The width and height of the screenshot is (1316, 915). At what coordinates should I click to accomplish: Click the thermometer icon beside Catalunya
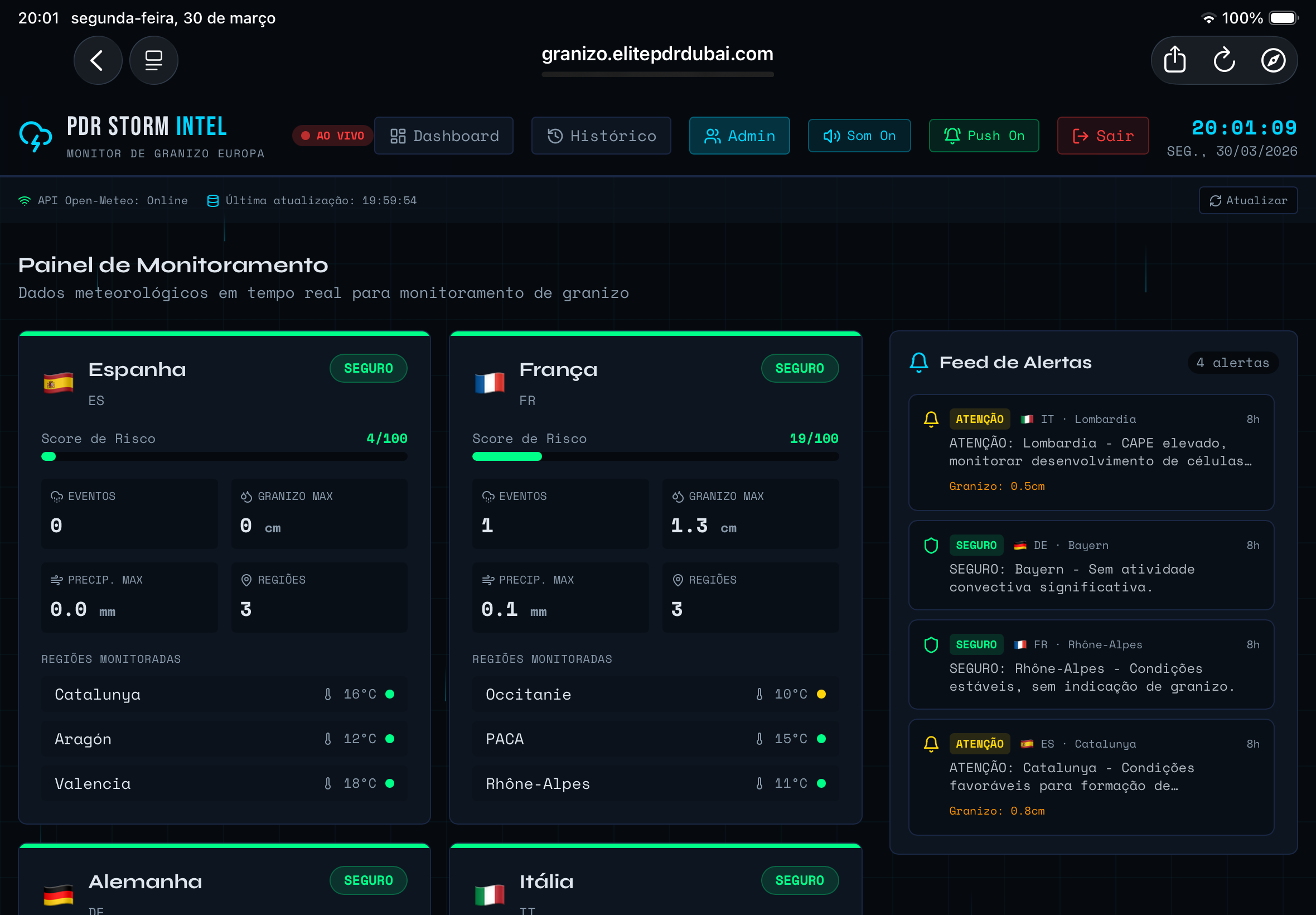(x=328, y=694)
